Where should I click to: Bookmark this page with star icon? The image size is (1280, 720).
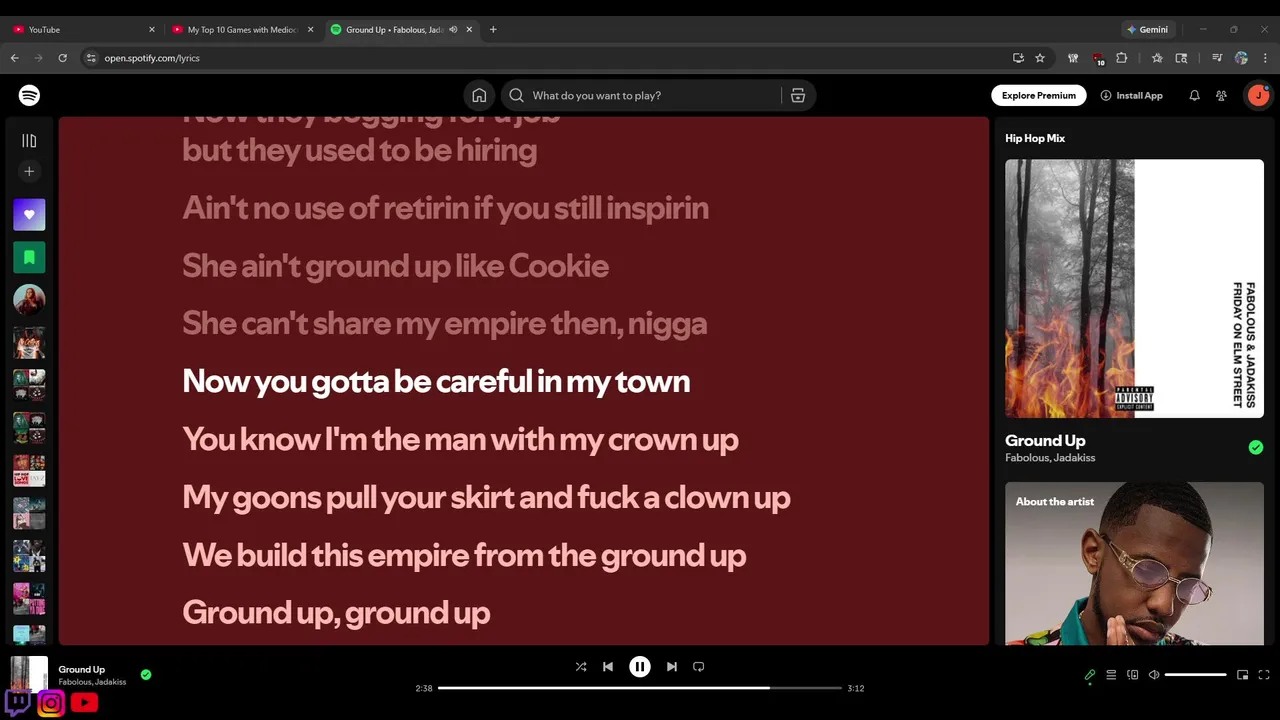pyautogui.click(x=1040, y=58)
